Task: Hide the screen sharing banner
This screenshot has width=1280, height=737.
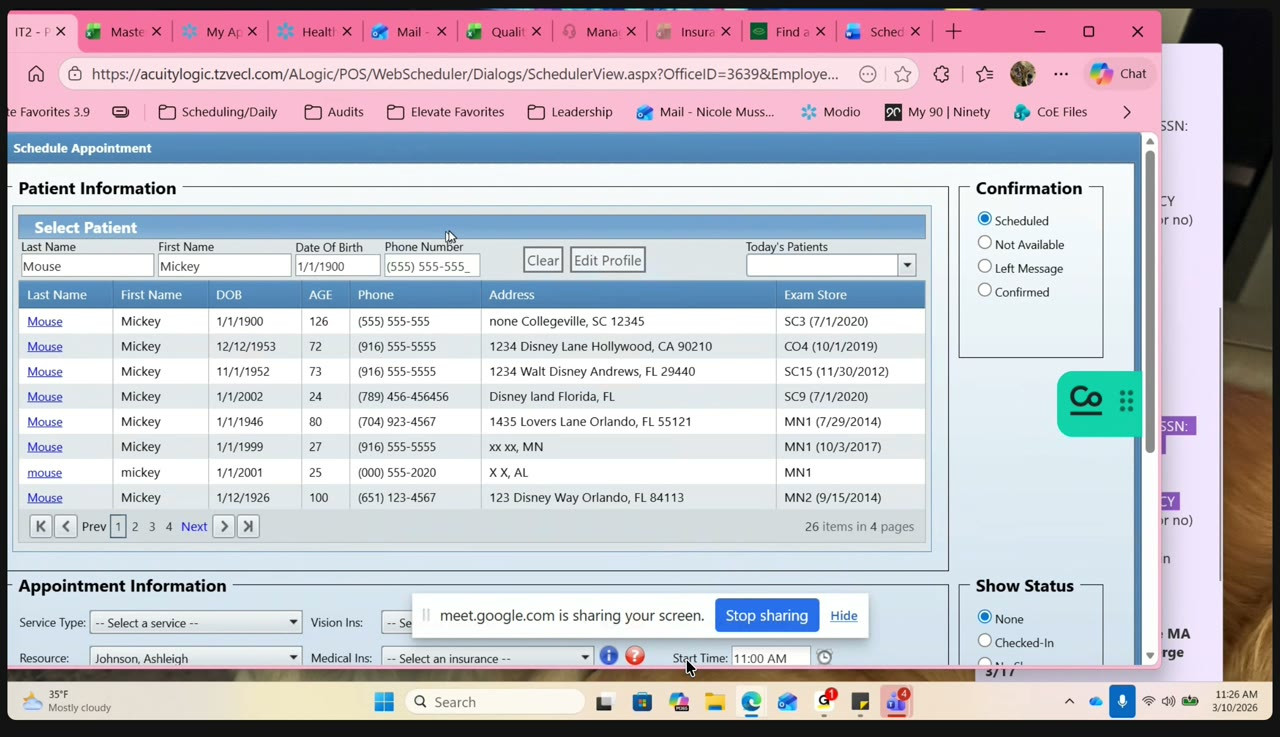Action: pyautogui.click(x=843, y=615)
